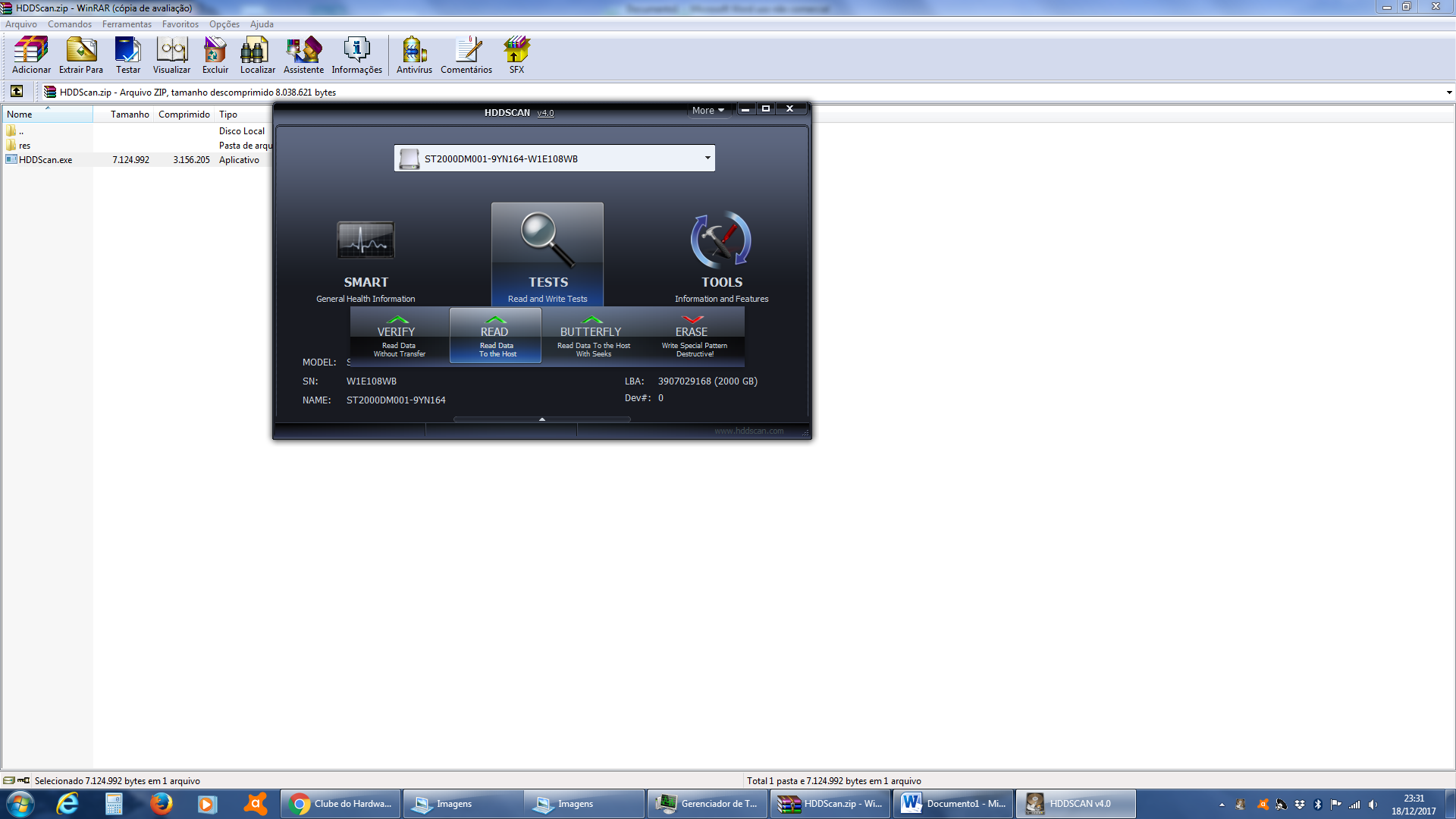This screenshot has height=819, width=1456.
Task: Switch to HDDScan.zip WinRAR taskbar button
Action: point(830,804)
